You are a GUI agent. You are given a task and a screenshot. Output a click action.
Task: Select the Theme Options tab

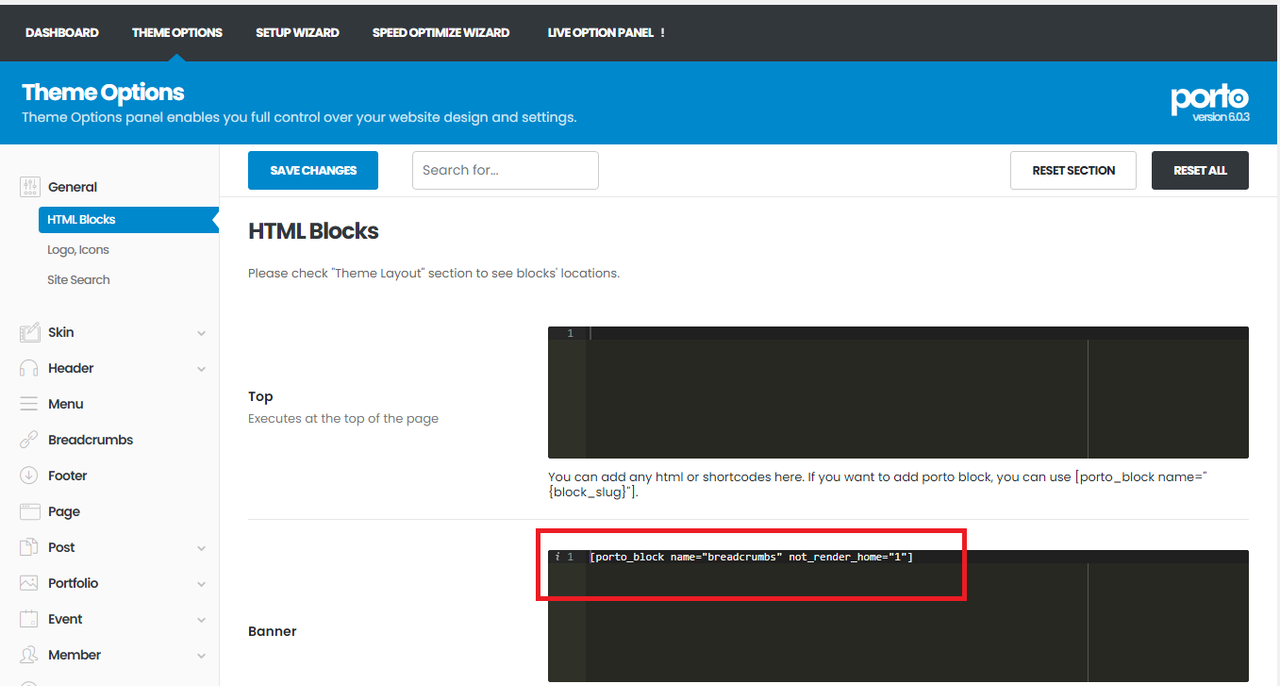(177, 33)
